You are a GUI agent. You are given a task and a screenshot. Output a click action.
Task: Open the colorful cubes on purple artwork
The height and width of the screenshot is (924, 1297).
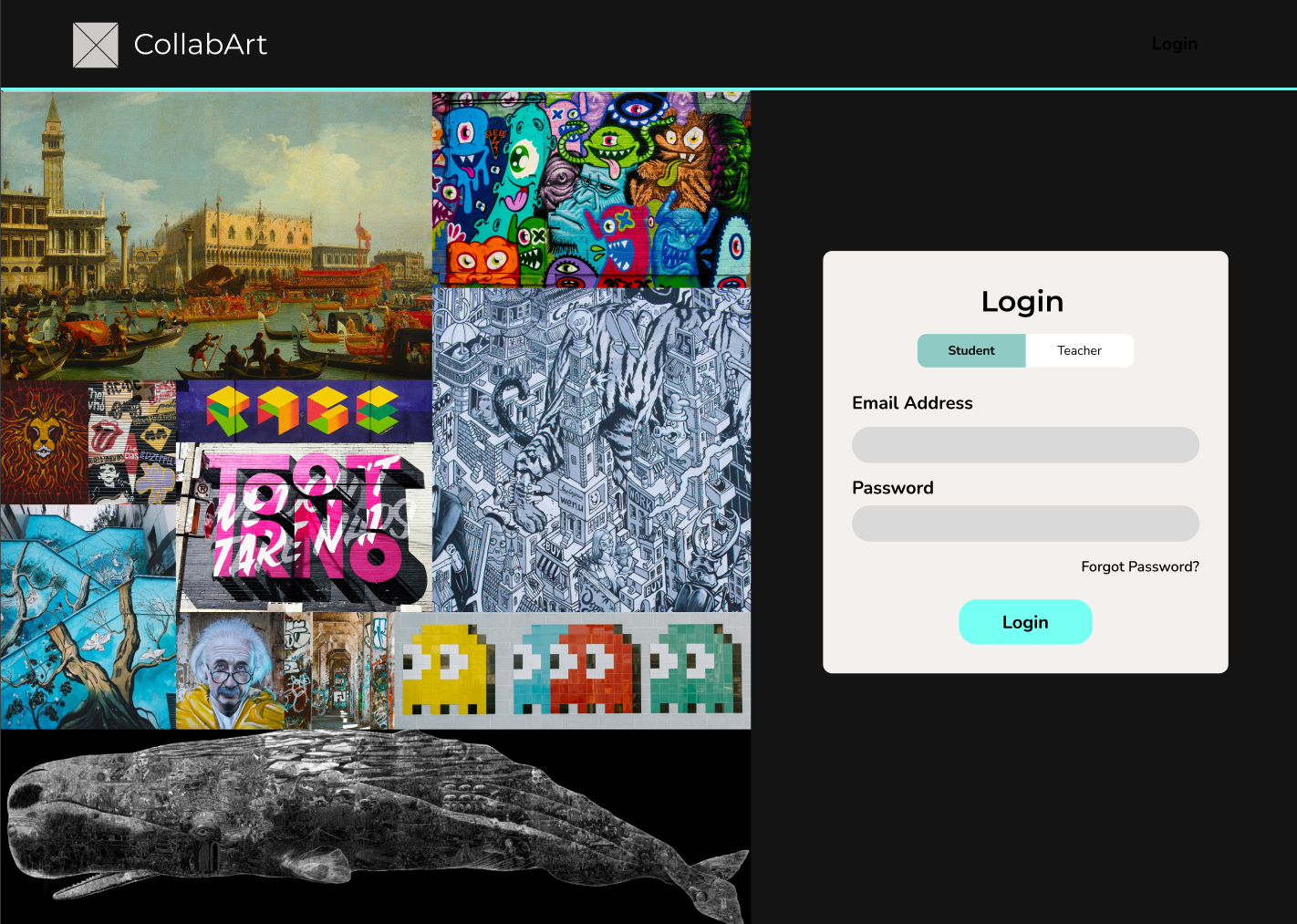point(304,411)
